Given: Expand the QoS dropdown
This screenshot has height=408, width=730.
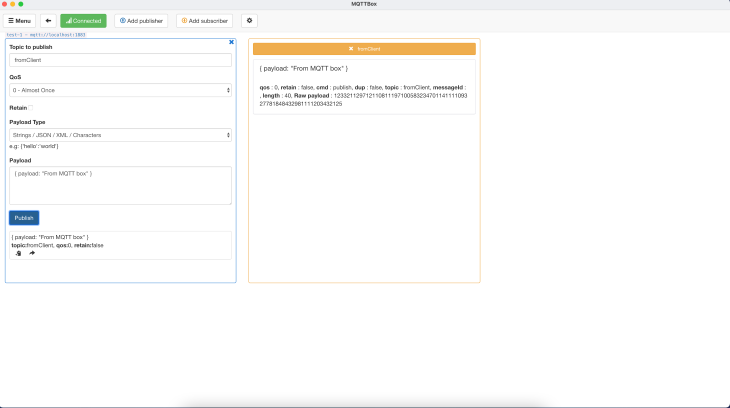Looking at the screenshot, I should 120,90.
